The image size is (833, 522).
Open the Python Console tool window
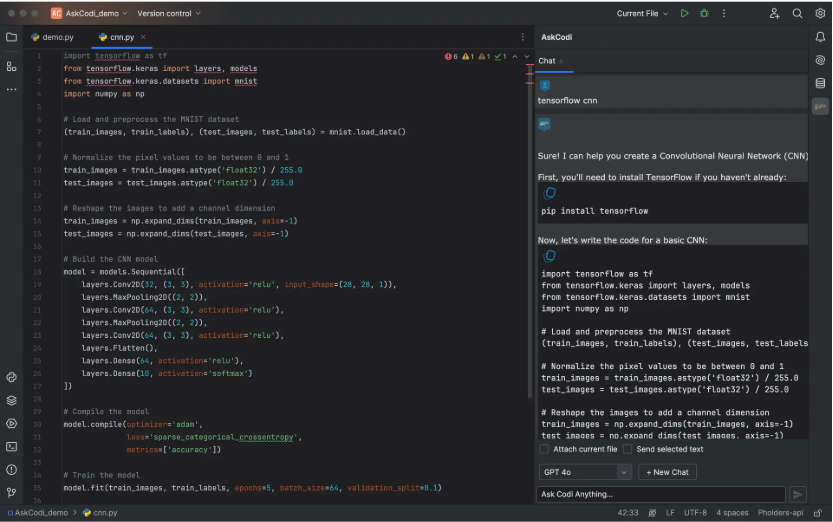click(11, 377)
